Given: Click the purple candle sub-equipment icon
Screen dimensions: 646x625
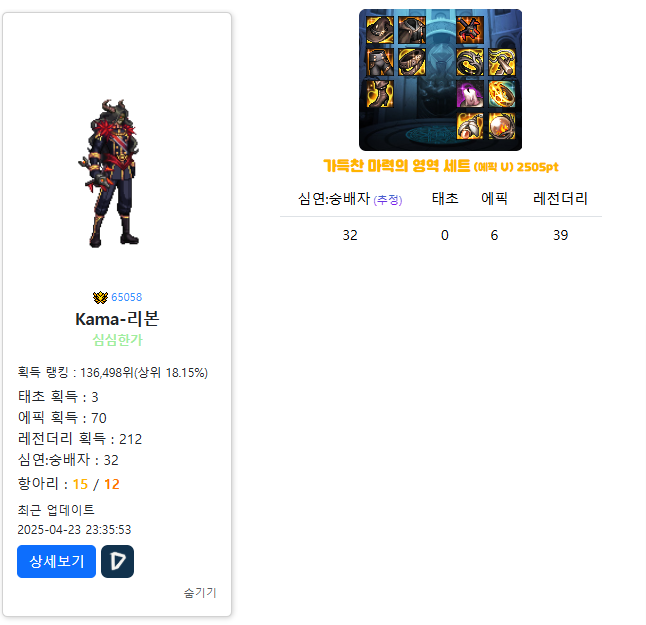Looking at the screenshot, I should [470, 94].
